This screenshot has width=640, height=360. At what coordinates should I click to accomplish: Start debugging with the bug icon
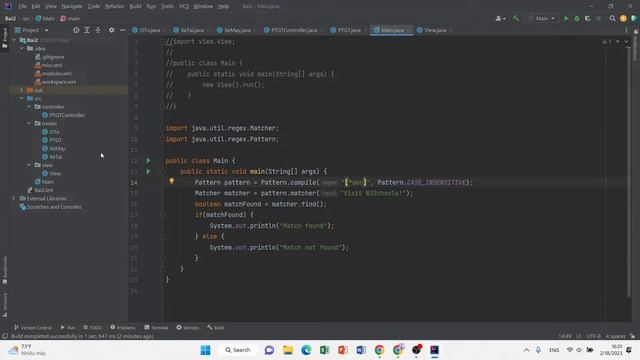pos(577,18)
